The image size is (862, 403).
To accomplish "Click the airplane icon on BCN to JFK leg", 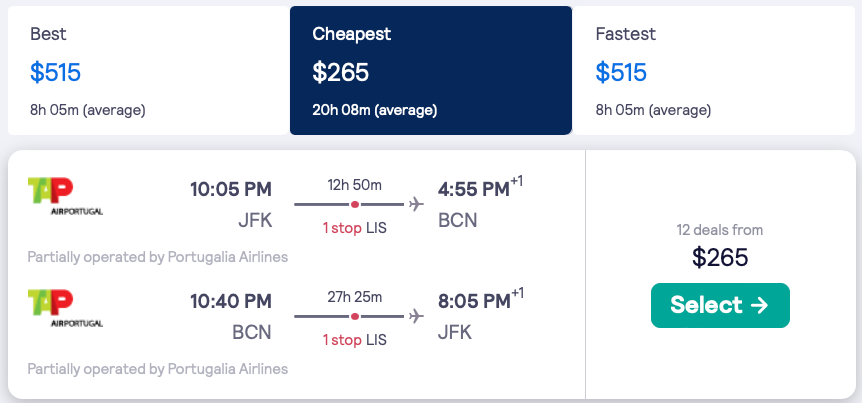I will [416, 317].
